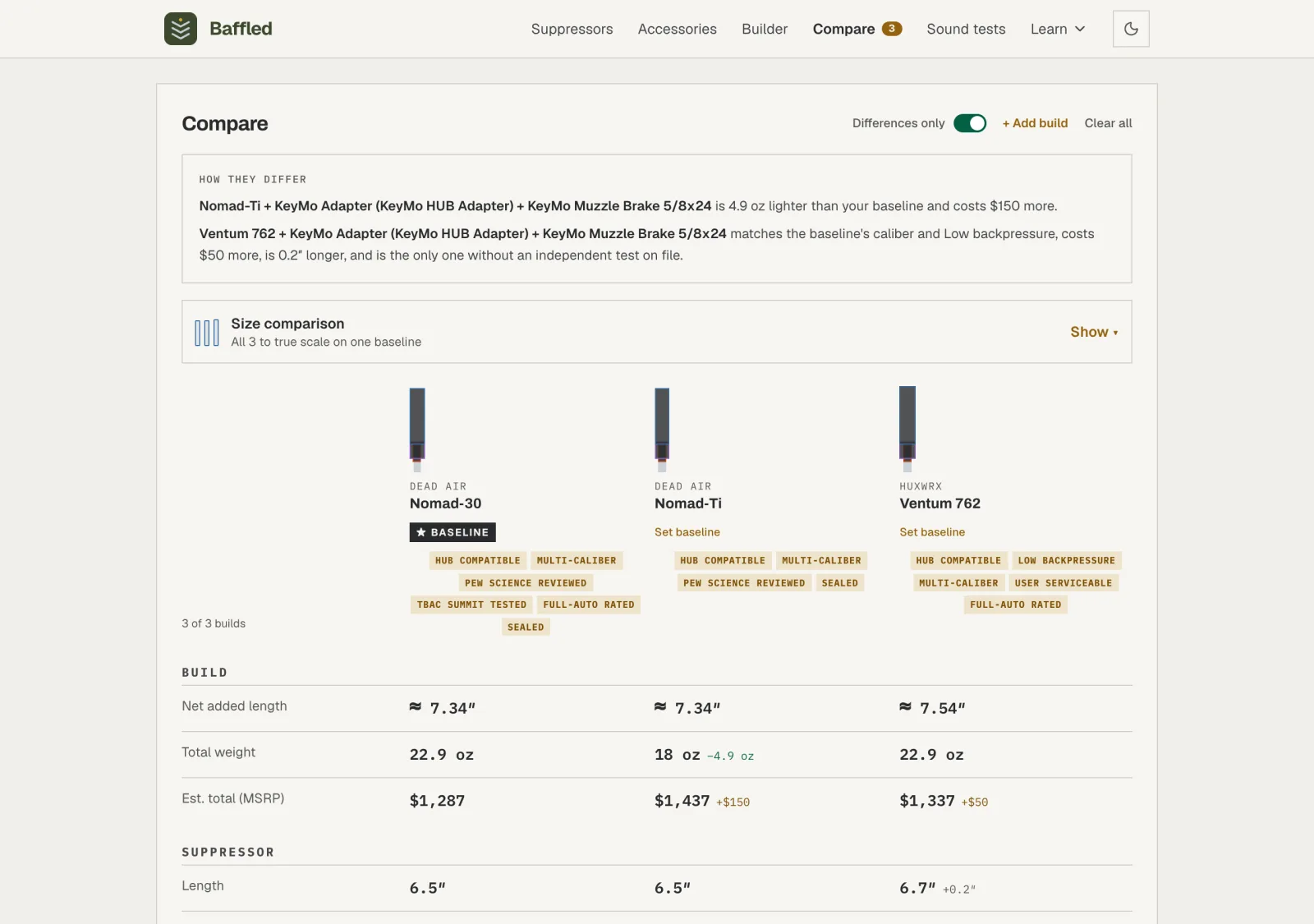Click the Sealed tag under Nomad-Ti

(x=840, y=583)
